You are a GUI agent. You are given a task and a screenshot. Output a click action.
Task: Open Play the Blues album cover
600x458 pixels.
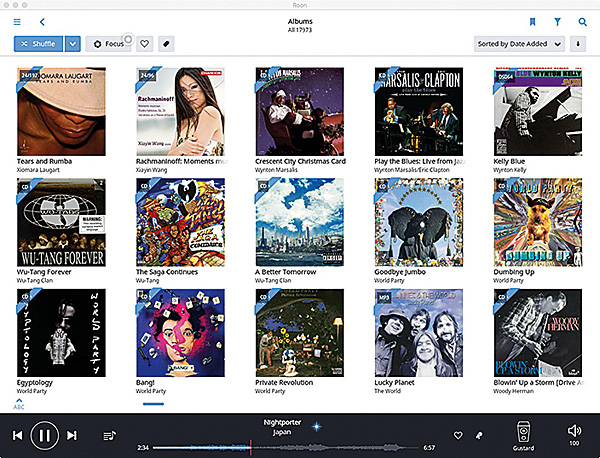tap(419, 111)
